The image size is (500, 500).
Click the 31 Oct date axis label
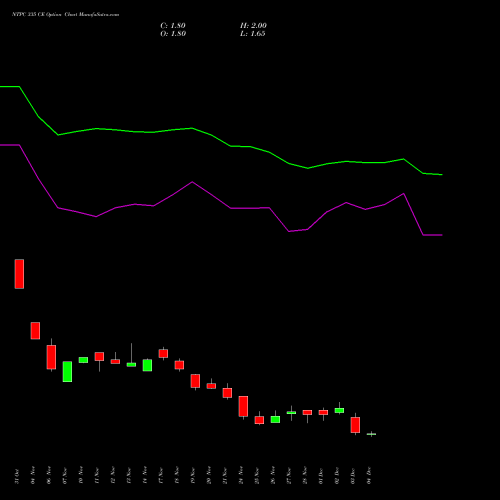[17, 476]
